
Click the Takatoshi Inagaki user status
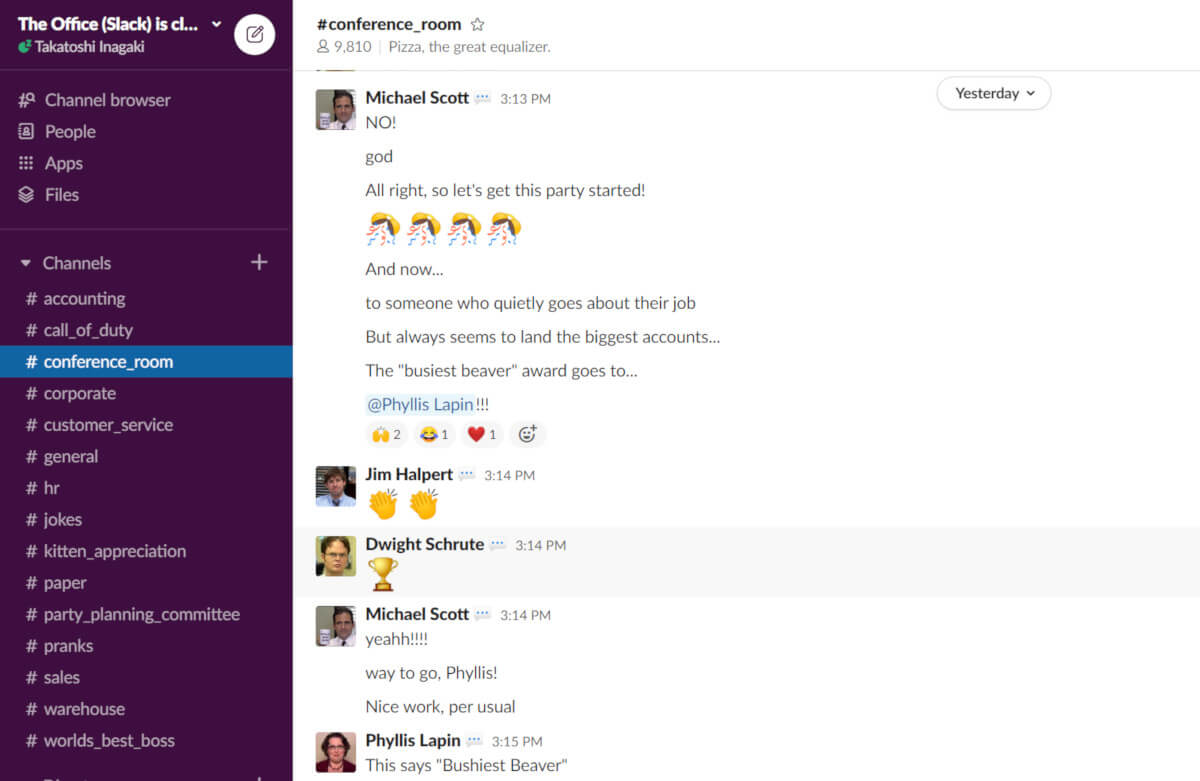coord(81,47)
